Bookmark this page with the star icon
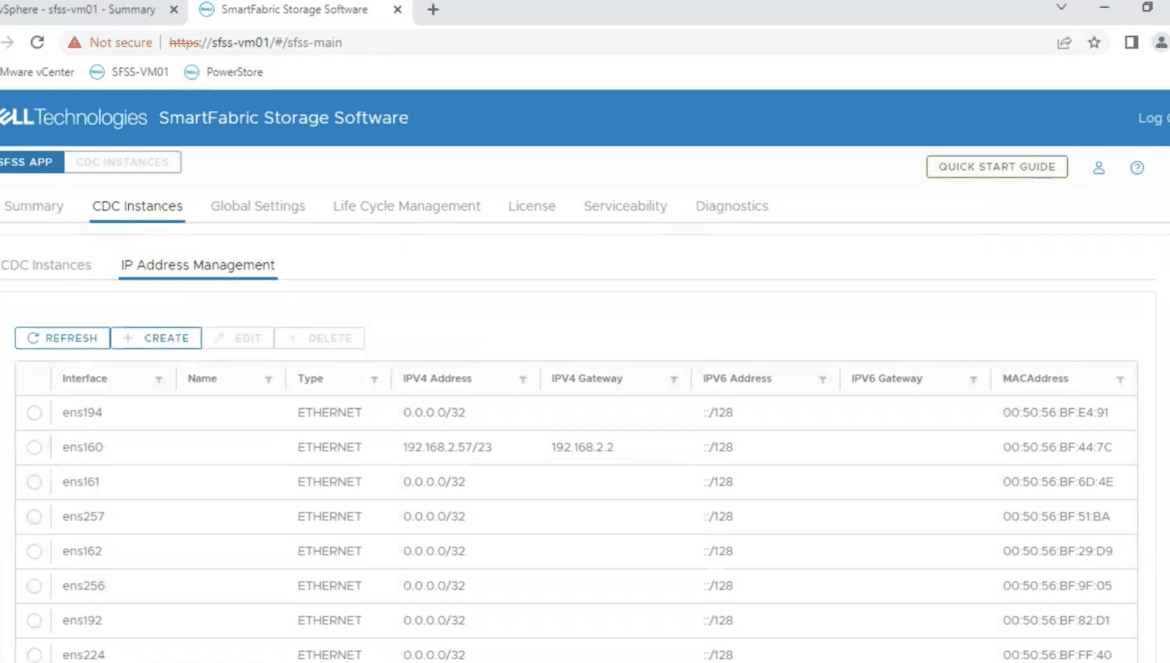The width and height of the screenshot is (1170, 663). click(x=1094, y=43)
